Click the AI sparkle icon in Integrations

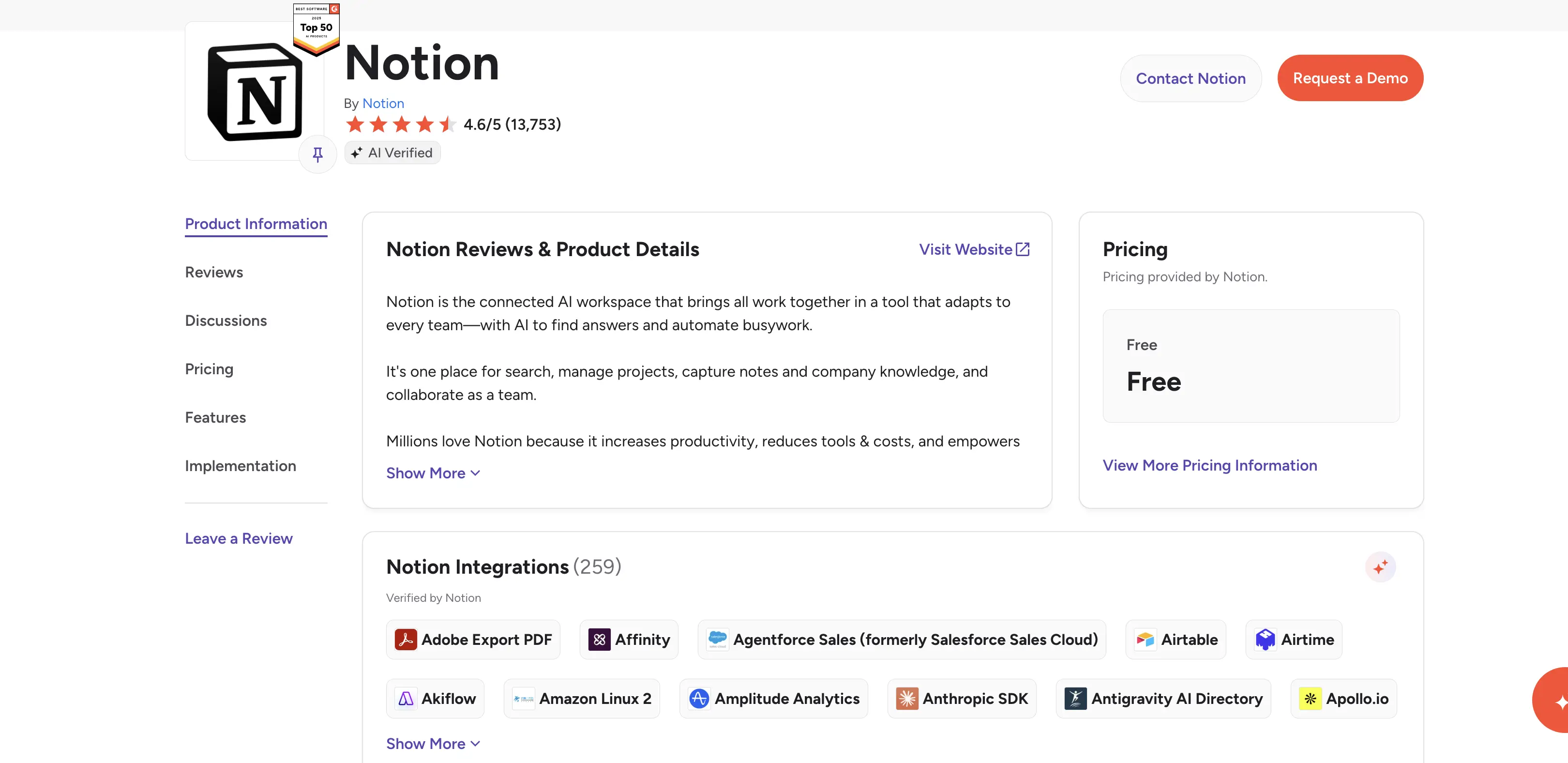click(x=1381, y=567)
